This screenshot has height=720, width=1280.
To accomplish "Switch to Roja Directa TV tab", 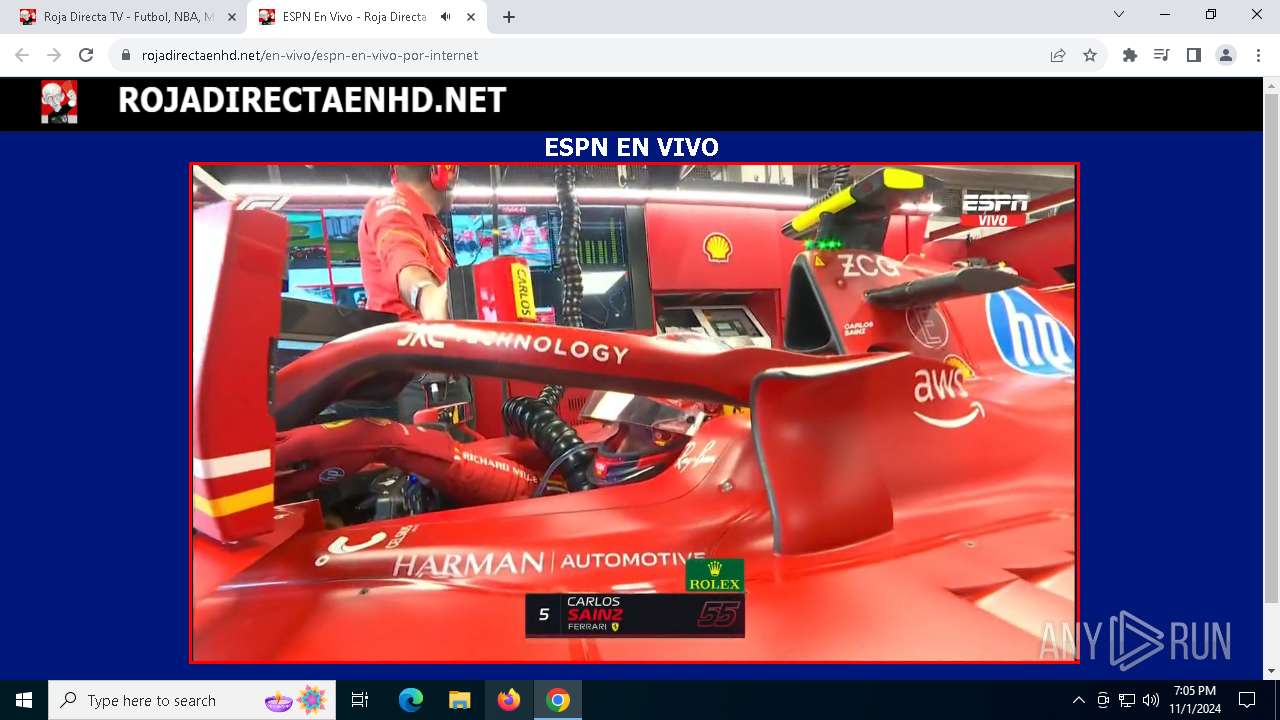I will 128,17.
